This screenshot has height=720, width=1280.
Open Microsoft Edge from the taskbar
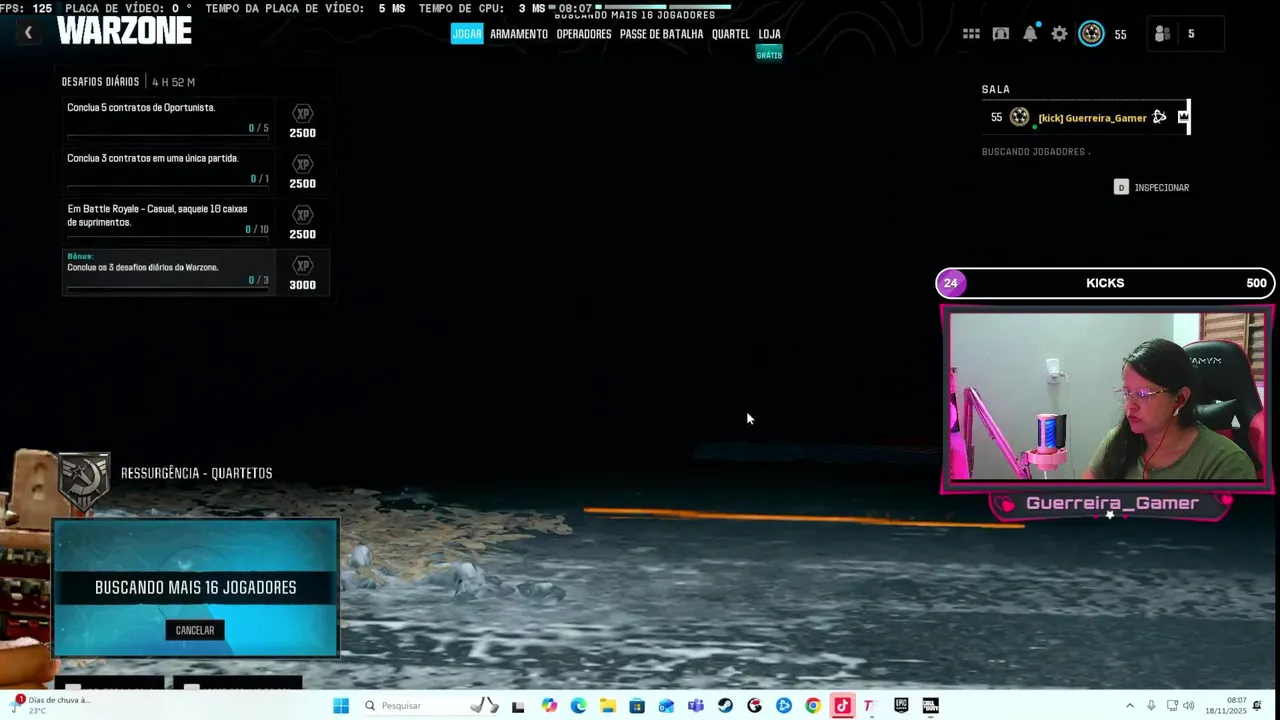(x=578, y=706)
